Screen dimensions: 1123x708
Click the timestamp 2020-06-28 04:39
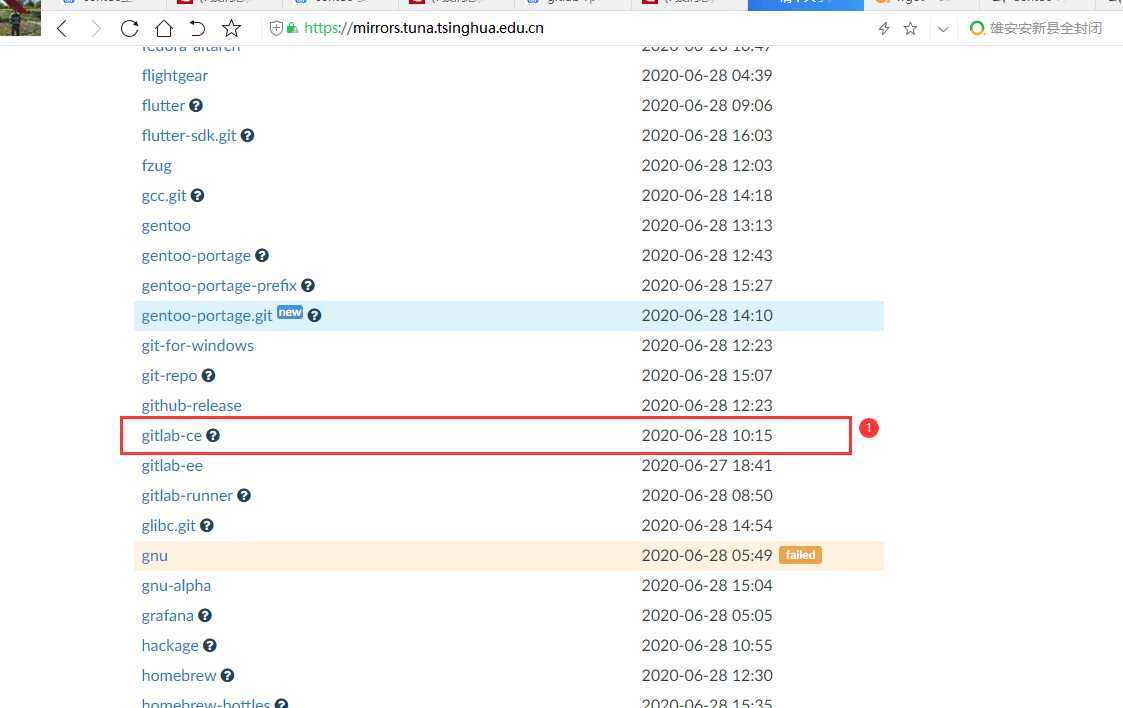coord(707,76)
